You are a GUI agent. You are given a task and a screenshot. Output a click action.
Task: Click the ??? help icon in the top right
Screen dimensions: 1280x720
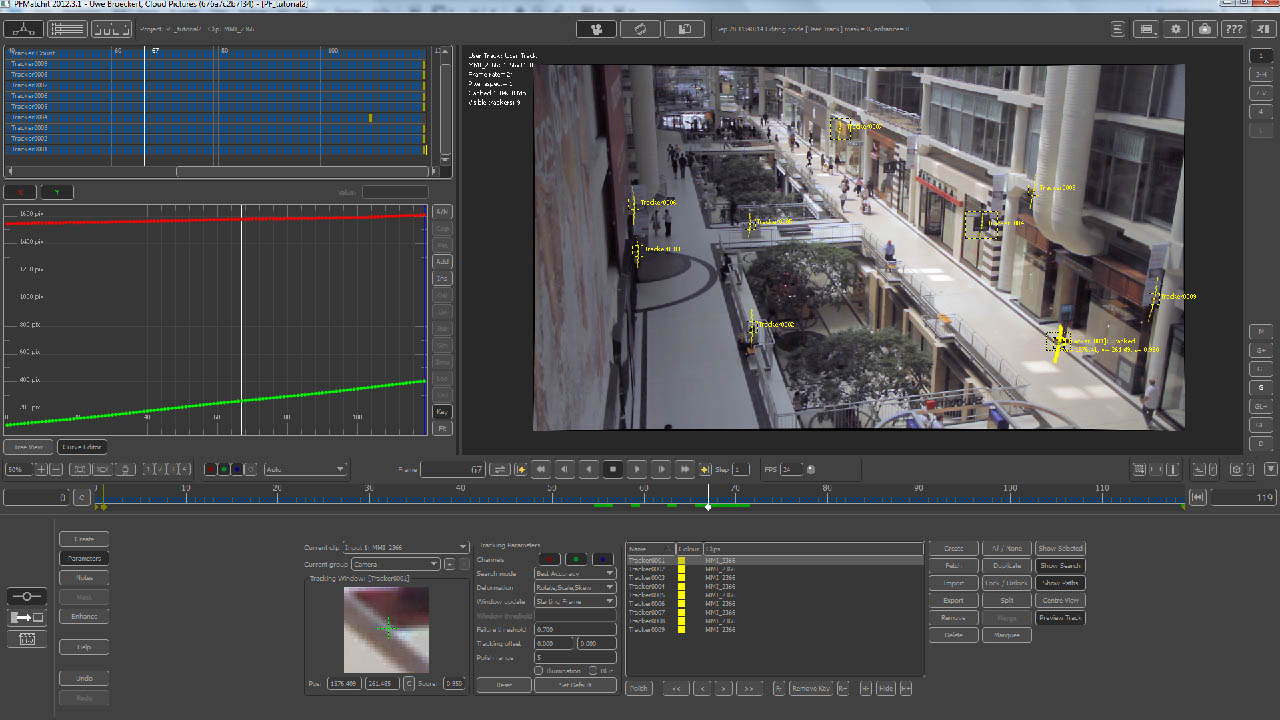click(x=1235, y=29)
